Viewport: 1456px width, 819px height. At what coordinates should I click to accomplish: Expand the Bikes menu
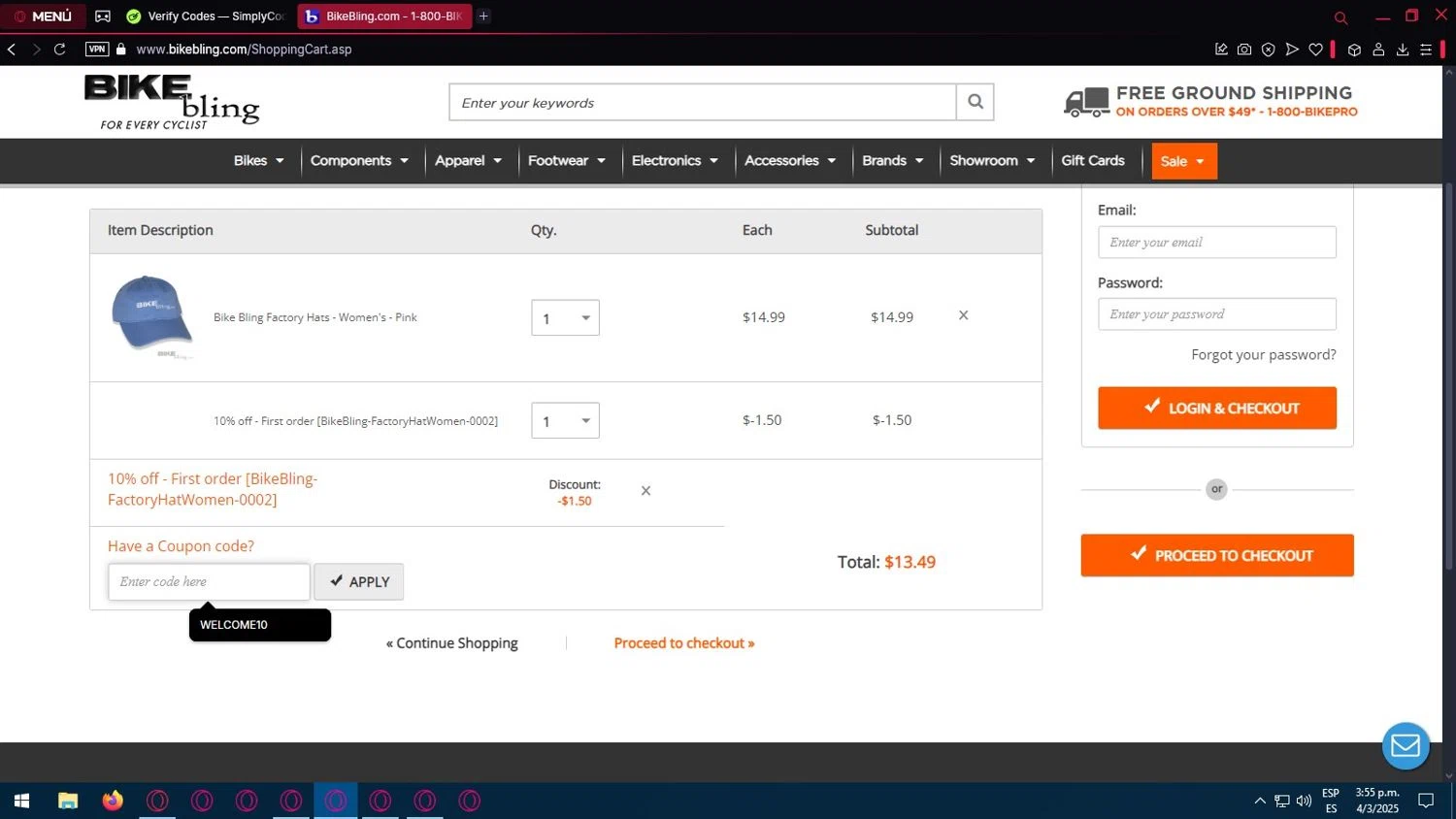point(258,161)
